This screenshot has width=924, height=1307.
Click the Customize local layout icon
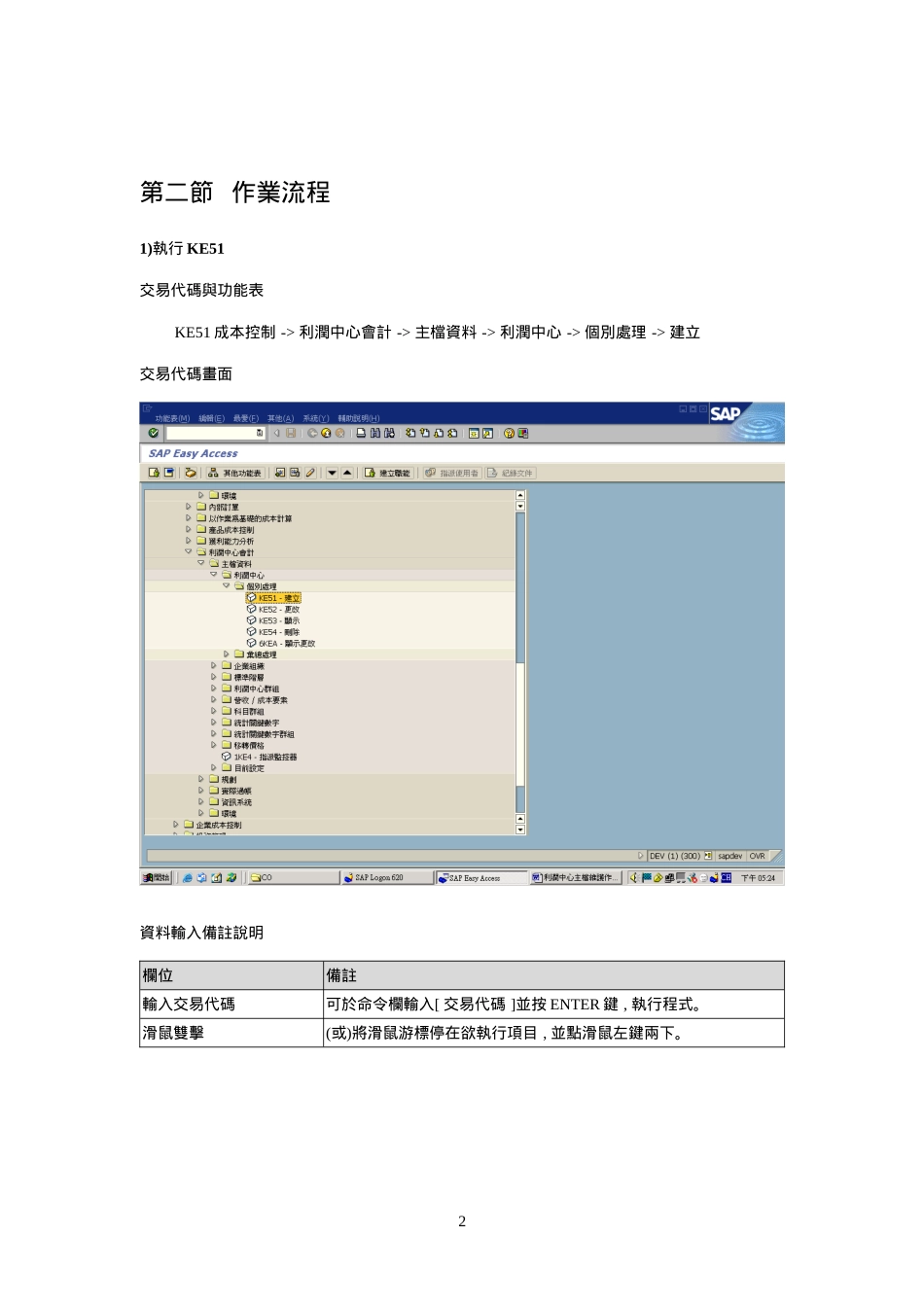pyautogui.click(x=522, y=433)
